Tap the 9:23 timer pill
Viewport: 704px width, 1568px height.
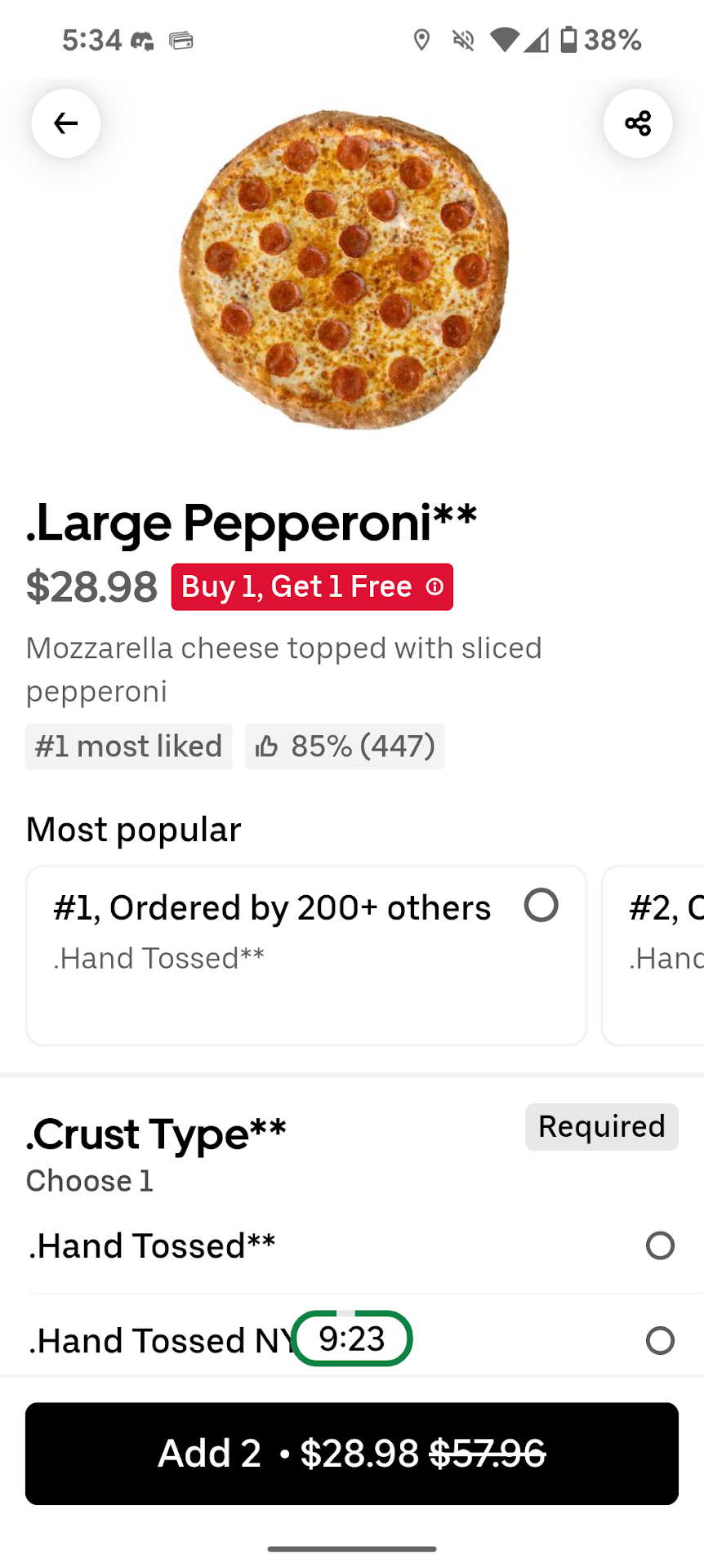point(352,1339)
